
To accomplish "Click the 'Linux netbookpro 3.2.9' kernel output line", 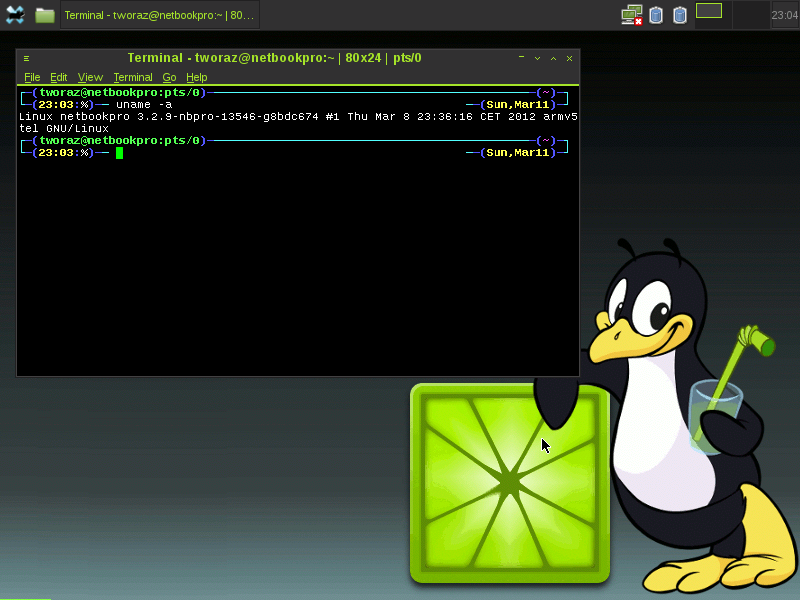I will click(x=298, y=117).
